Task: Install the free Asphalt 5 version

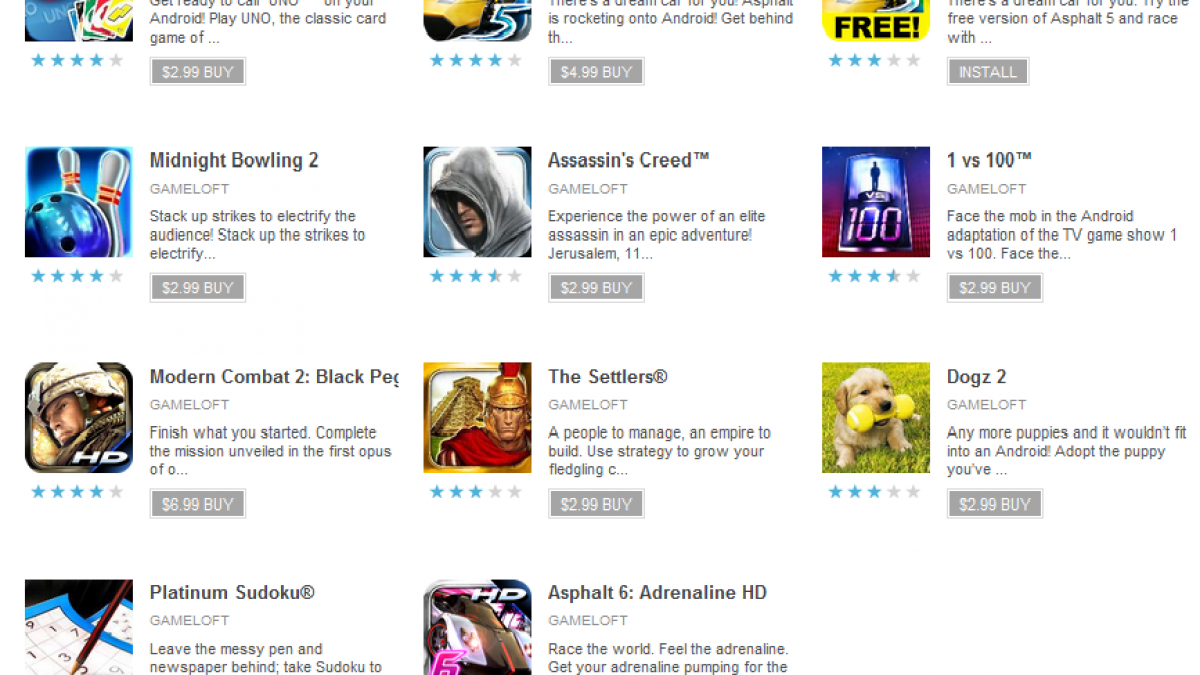Action: [988, 72]
